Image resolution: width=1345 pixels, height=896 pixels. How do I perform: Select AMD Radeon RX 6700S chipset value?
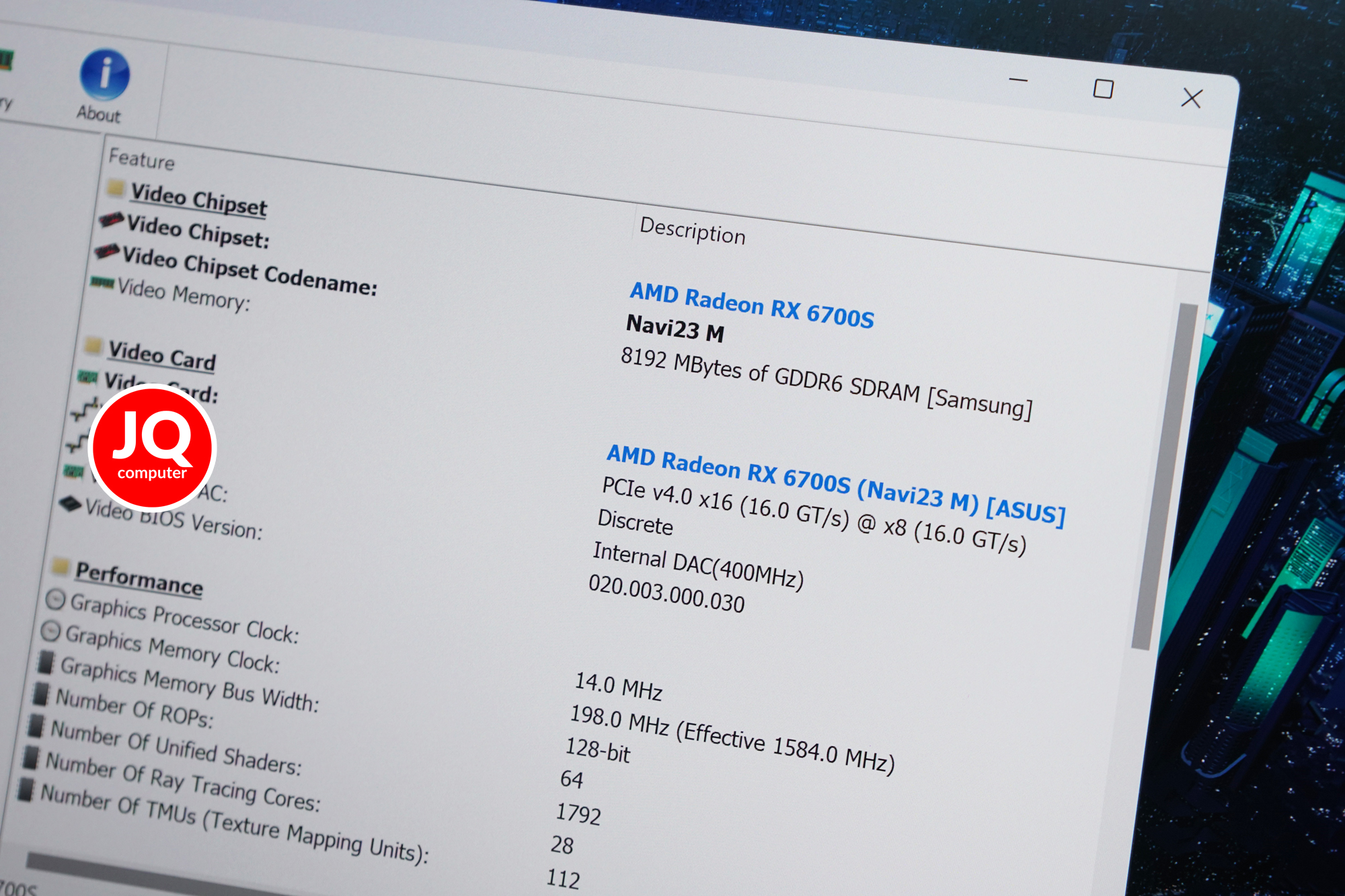pyautogui.click(x=752, y=304)
